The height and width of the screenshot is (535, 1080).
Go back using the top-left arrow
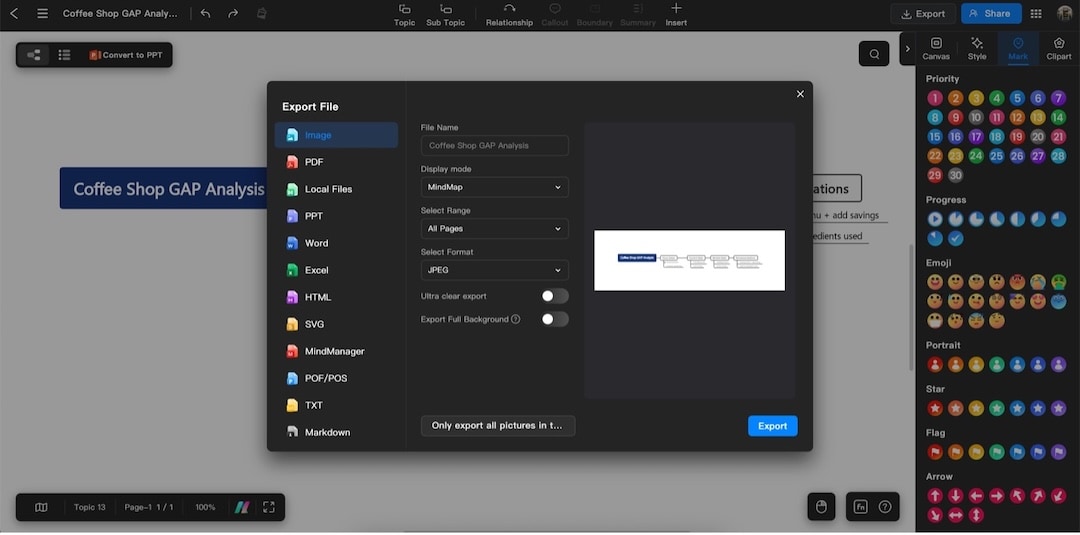(x=14, y=13)
